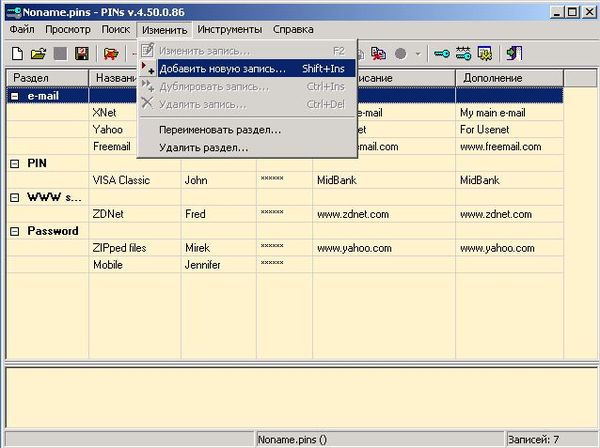
Task: Click the disabled Удалить запись menu entry
Action: (248, 104)
